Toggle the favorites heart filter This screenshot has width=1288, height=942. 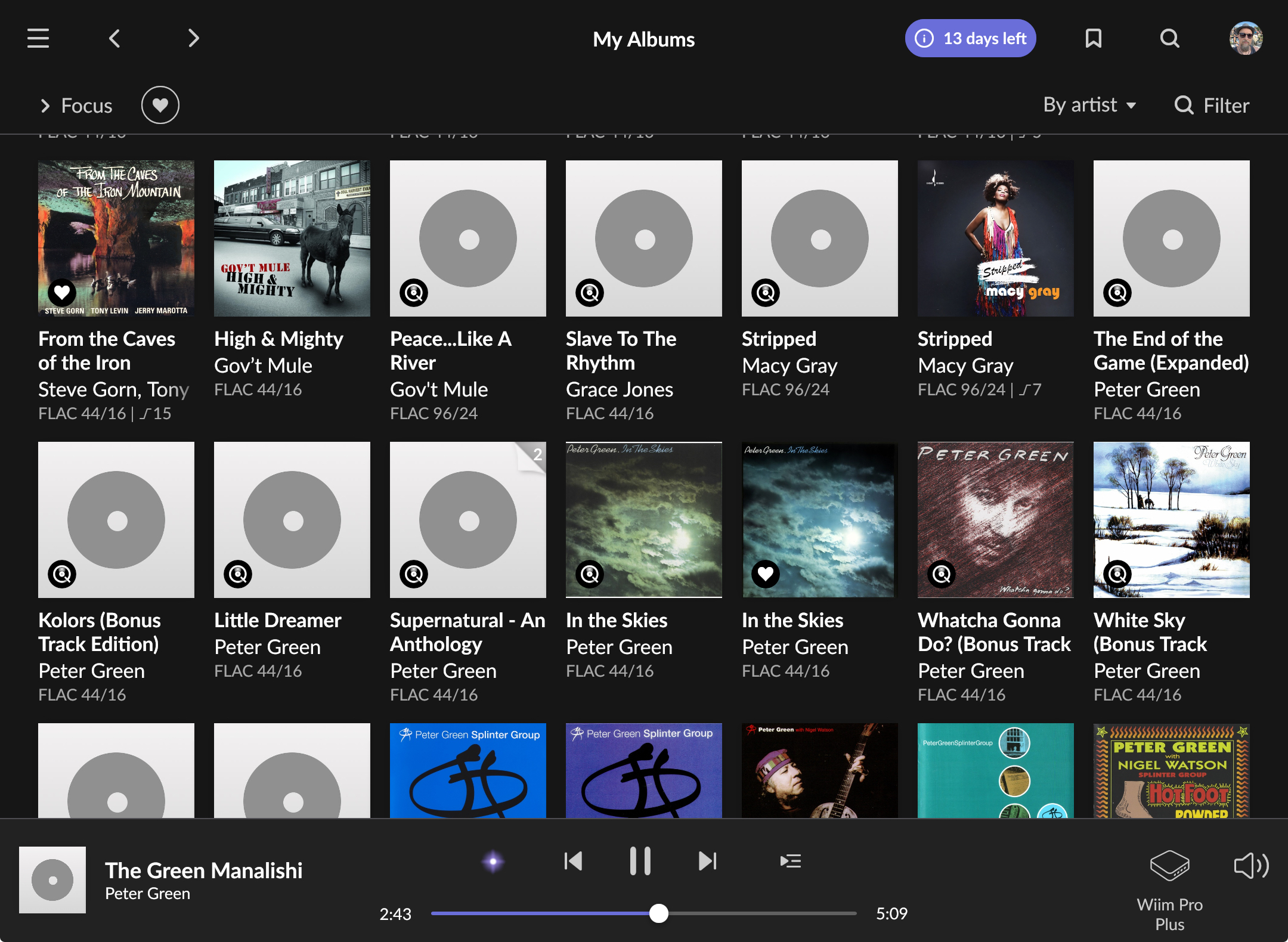coord(160,106)
